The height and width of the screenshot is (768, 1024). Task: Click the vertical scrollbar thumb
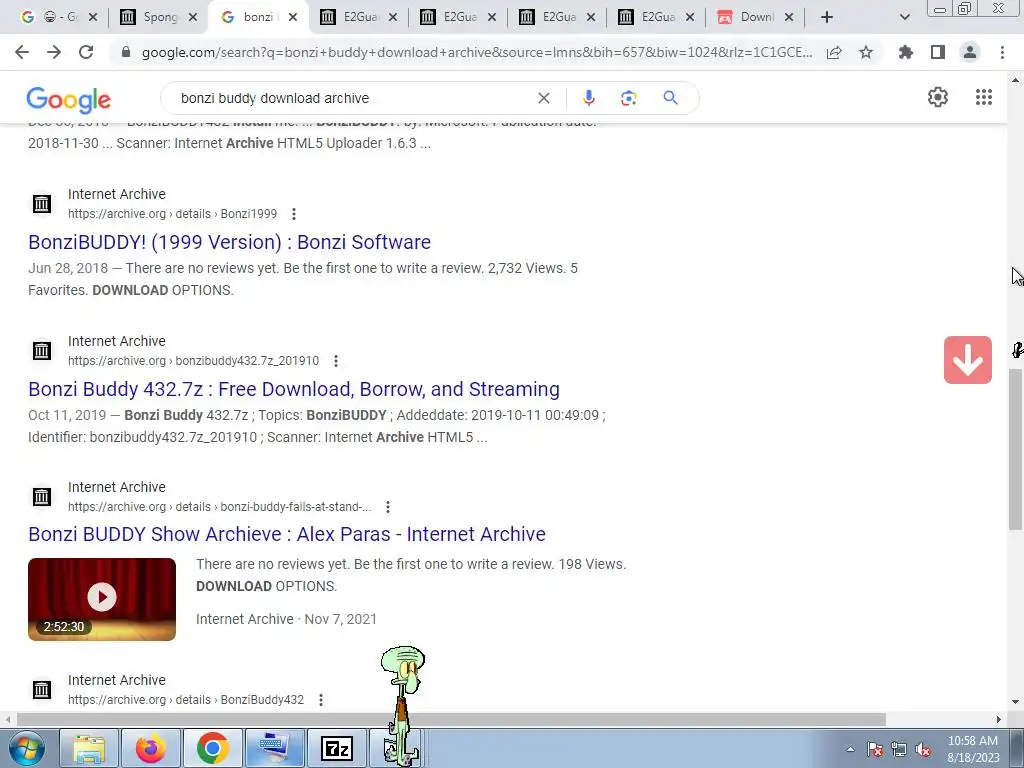tap(1016, 449)
